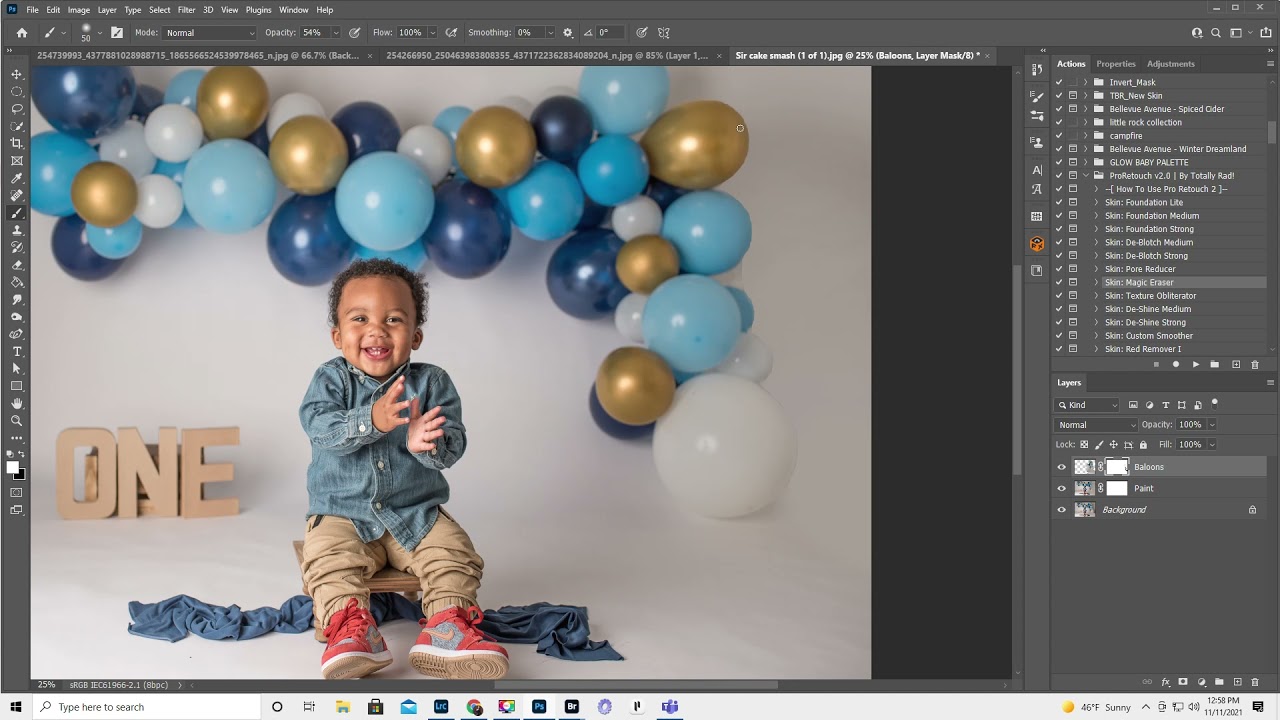Enable airbrush-style build-up
The image size is (1280, 720).
pos(452,33)
